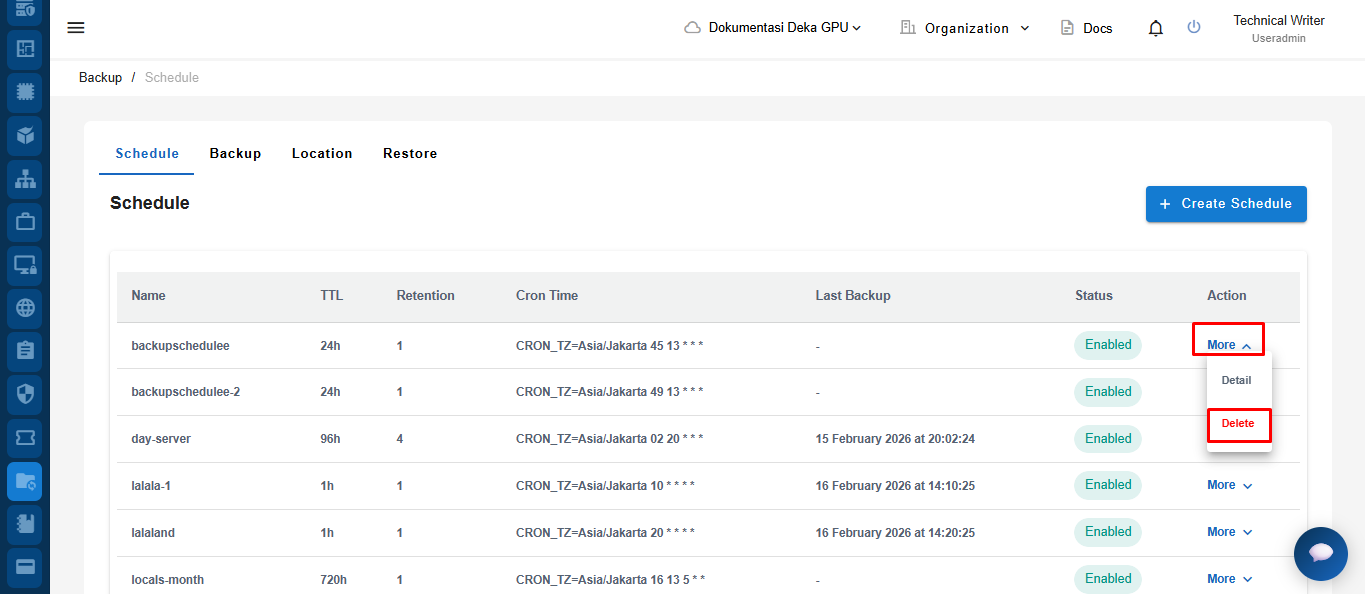Click the blue power logout icon
This screenshot has width=1365, height=594.
[1194, 28]
